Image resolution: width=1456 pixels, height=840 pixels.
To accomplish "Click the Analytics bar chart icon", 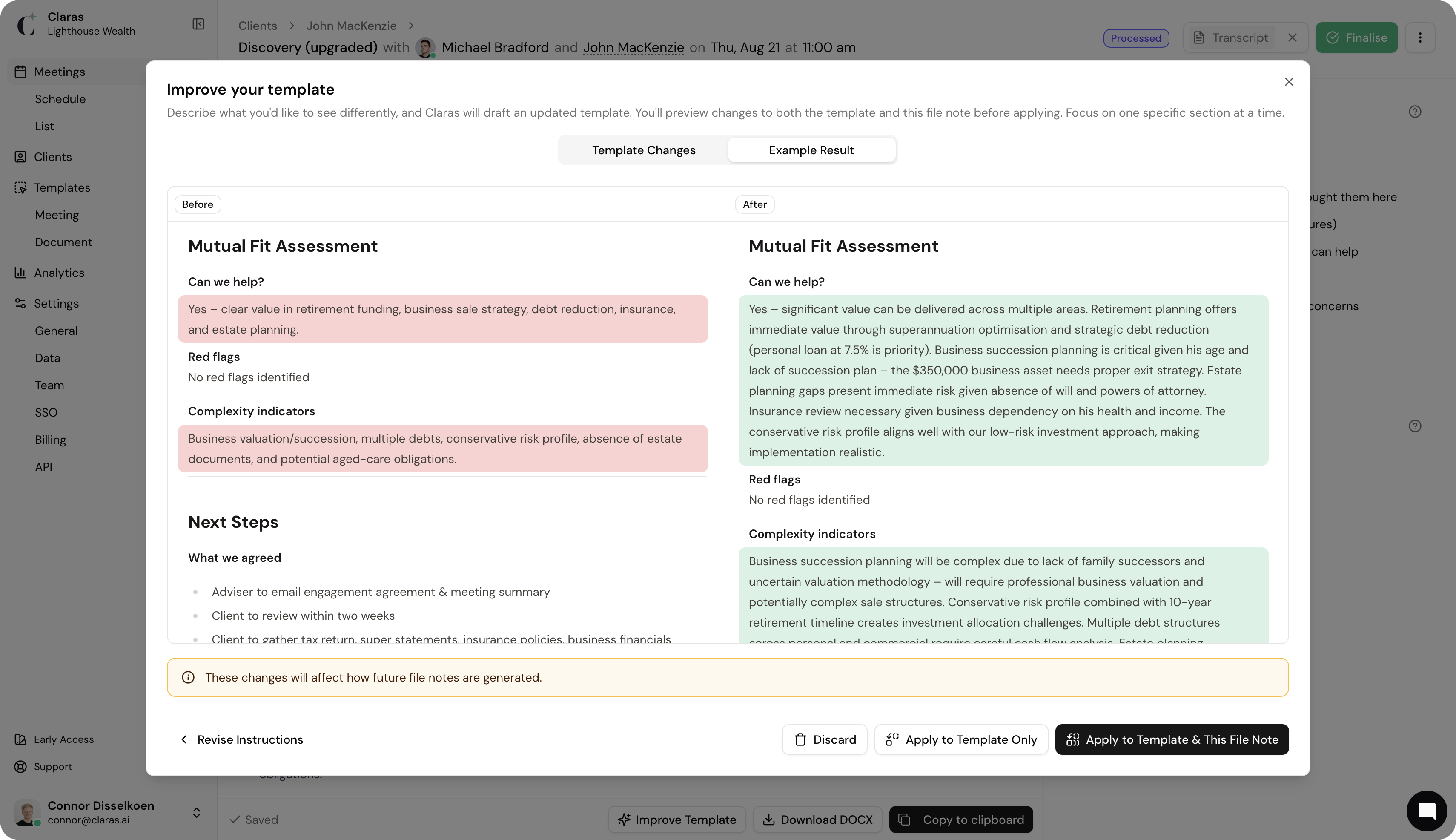I will (21, 272).
